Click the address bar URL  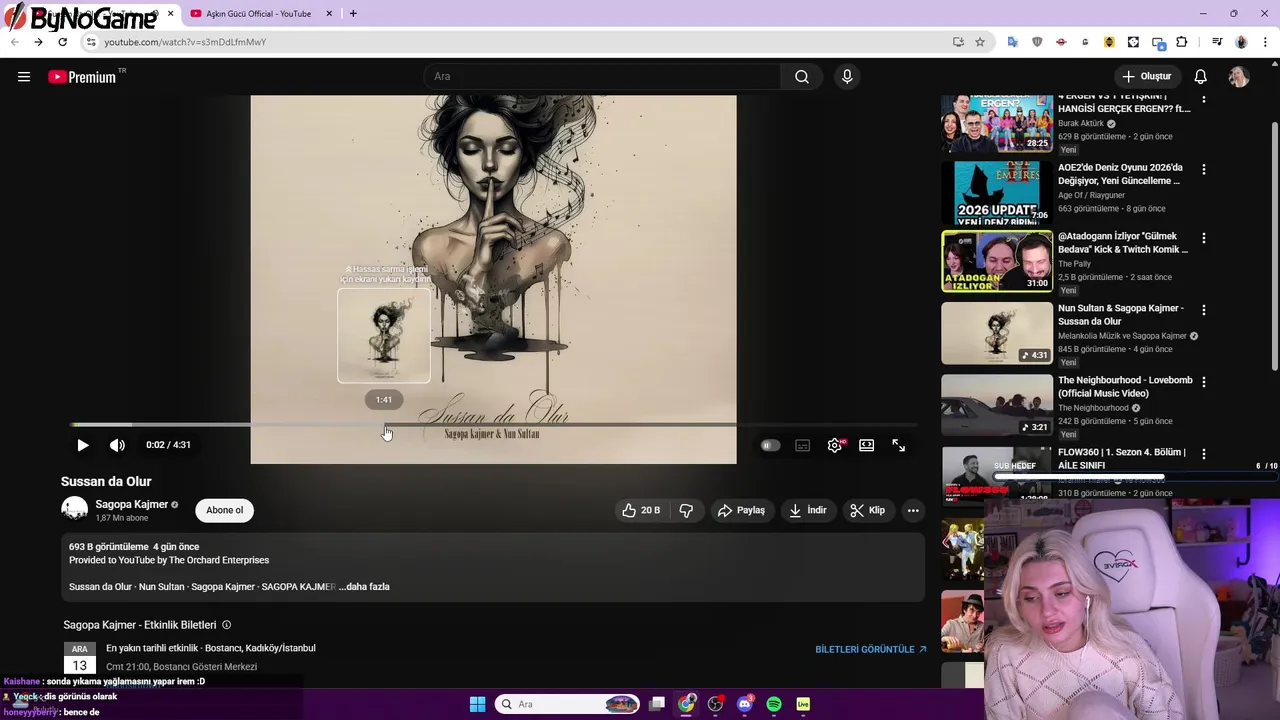[x=185, y=42]
